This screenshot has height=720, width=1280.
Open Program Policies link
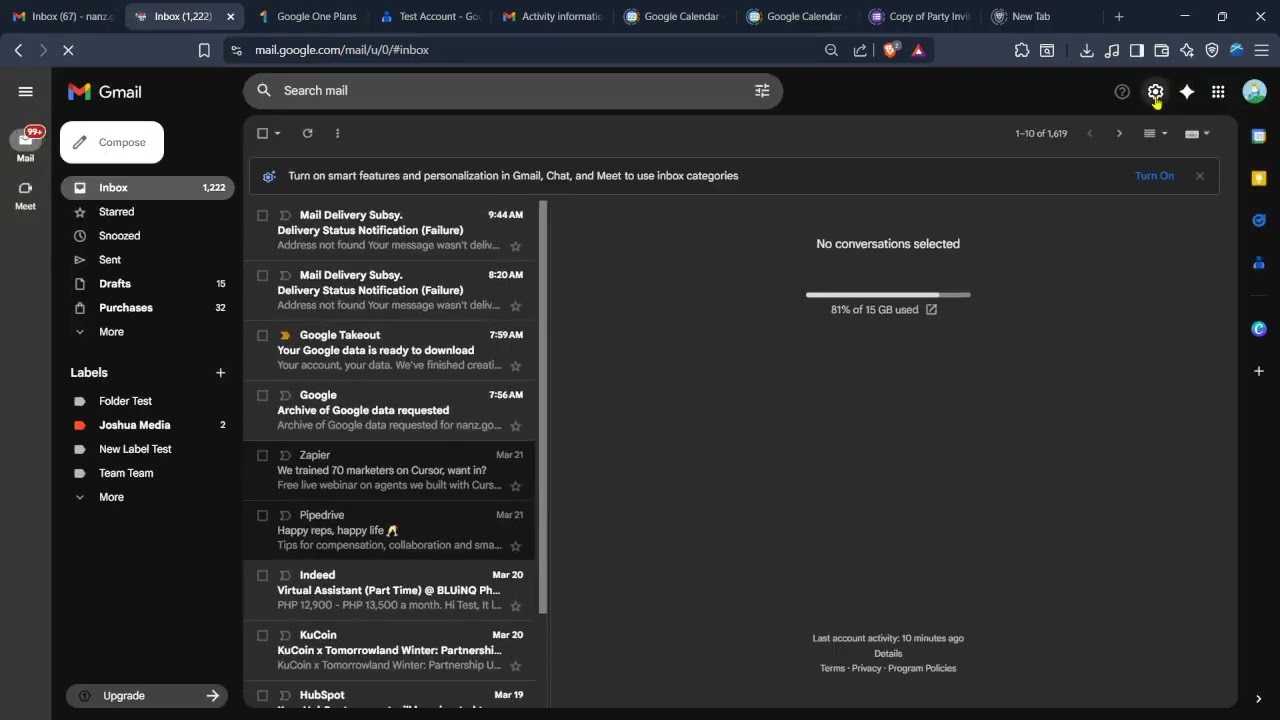[922, 668]
